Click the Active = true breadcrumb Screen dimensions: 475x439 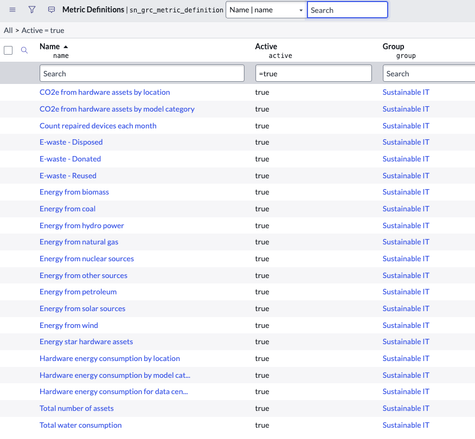[43, 30]
